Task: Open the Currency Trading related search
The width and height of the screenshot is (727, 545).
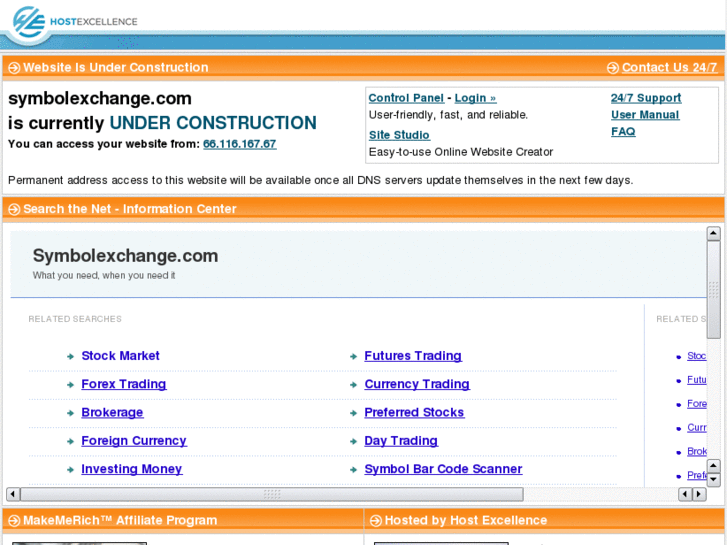Action: pos(417,384)
